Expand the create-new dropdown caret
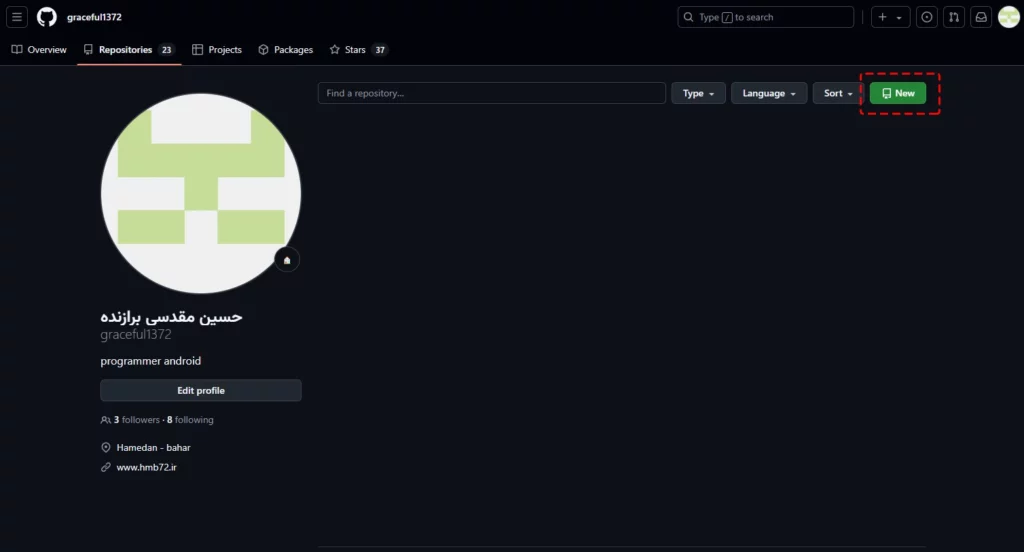The height and width of the screenshot is (552, 1024). coord(899,18)
